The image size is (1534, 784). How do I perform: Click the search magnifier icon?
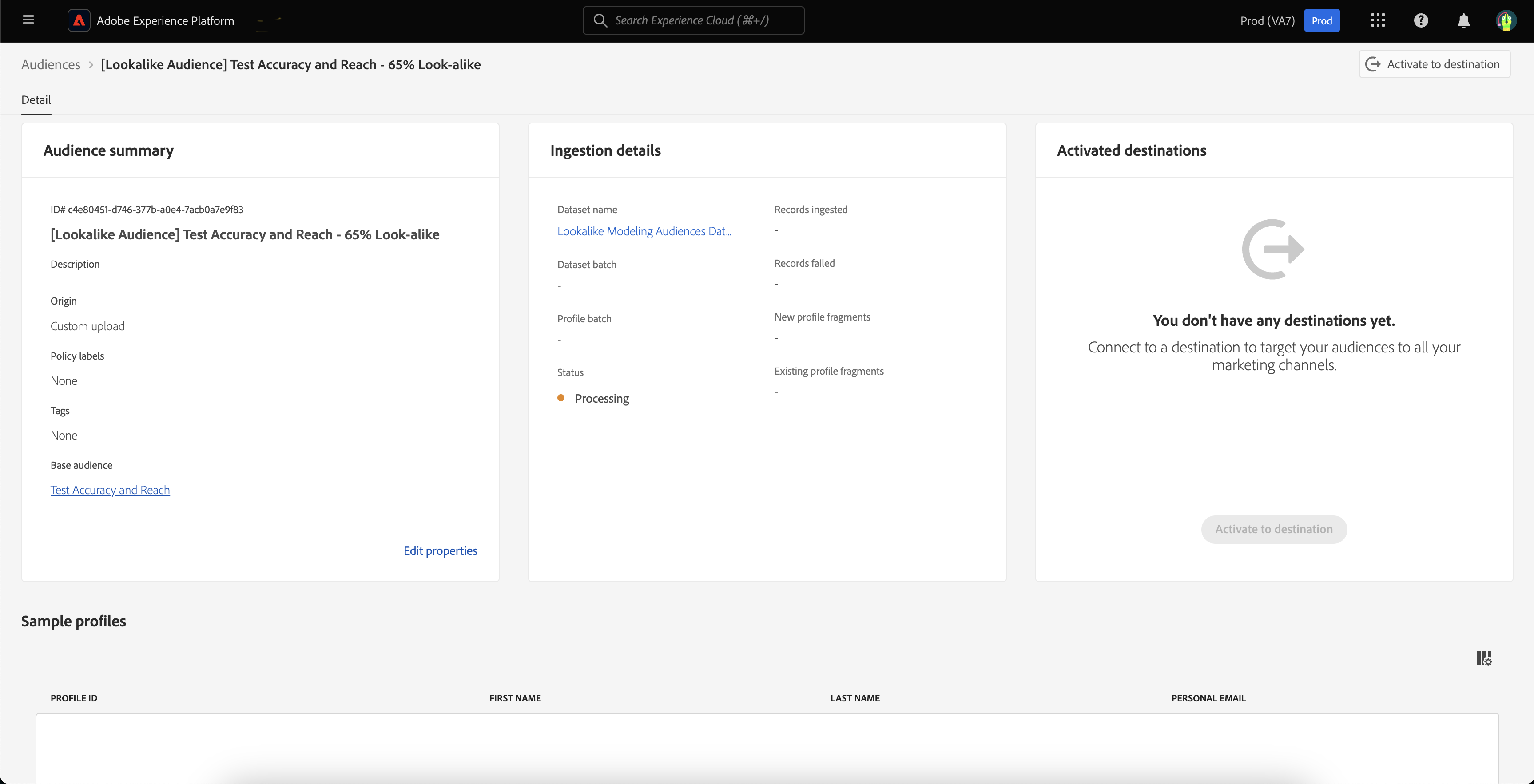click(600, 20)
